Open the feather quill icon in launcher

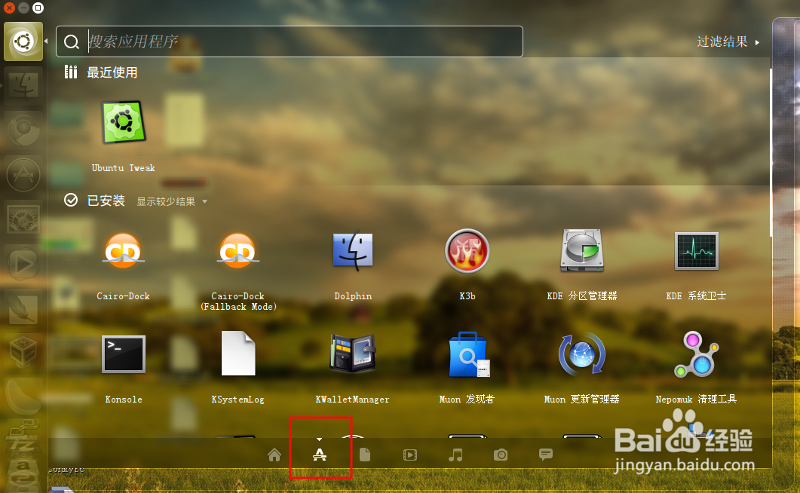pyautogui.click(x=23, y=308)
